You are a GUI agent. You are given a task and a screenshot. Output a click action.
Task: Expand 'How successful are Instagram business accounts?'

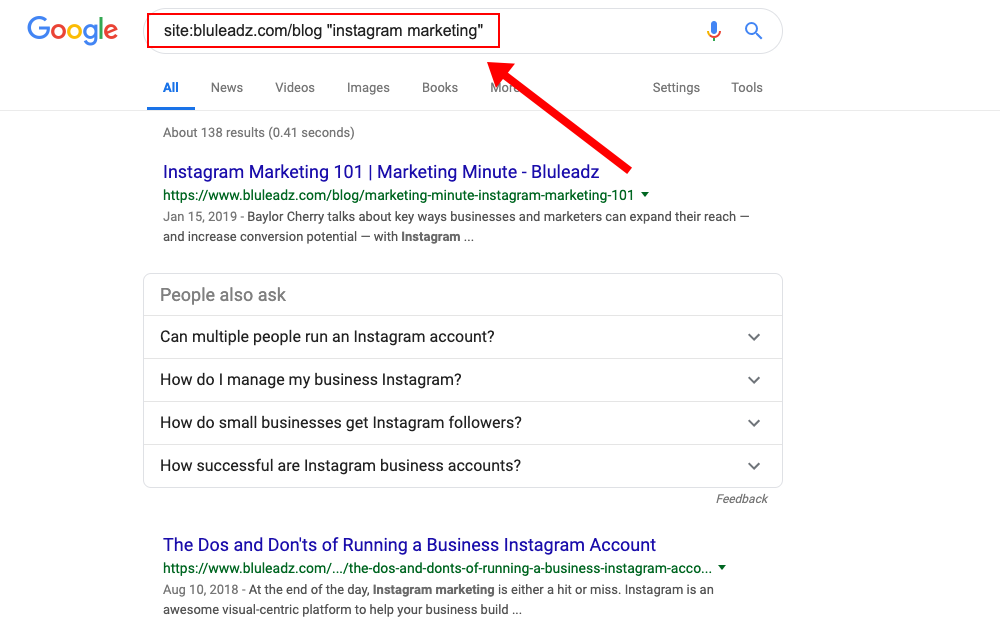tap(463, 466)
